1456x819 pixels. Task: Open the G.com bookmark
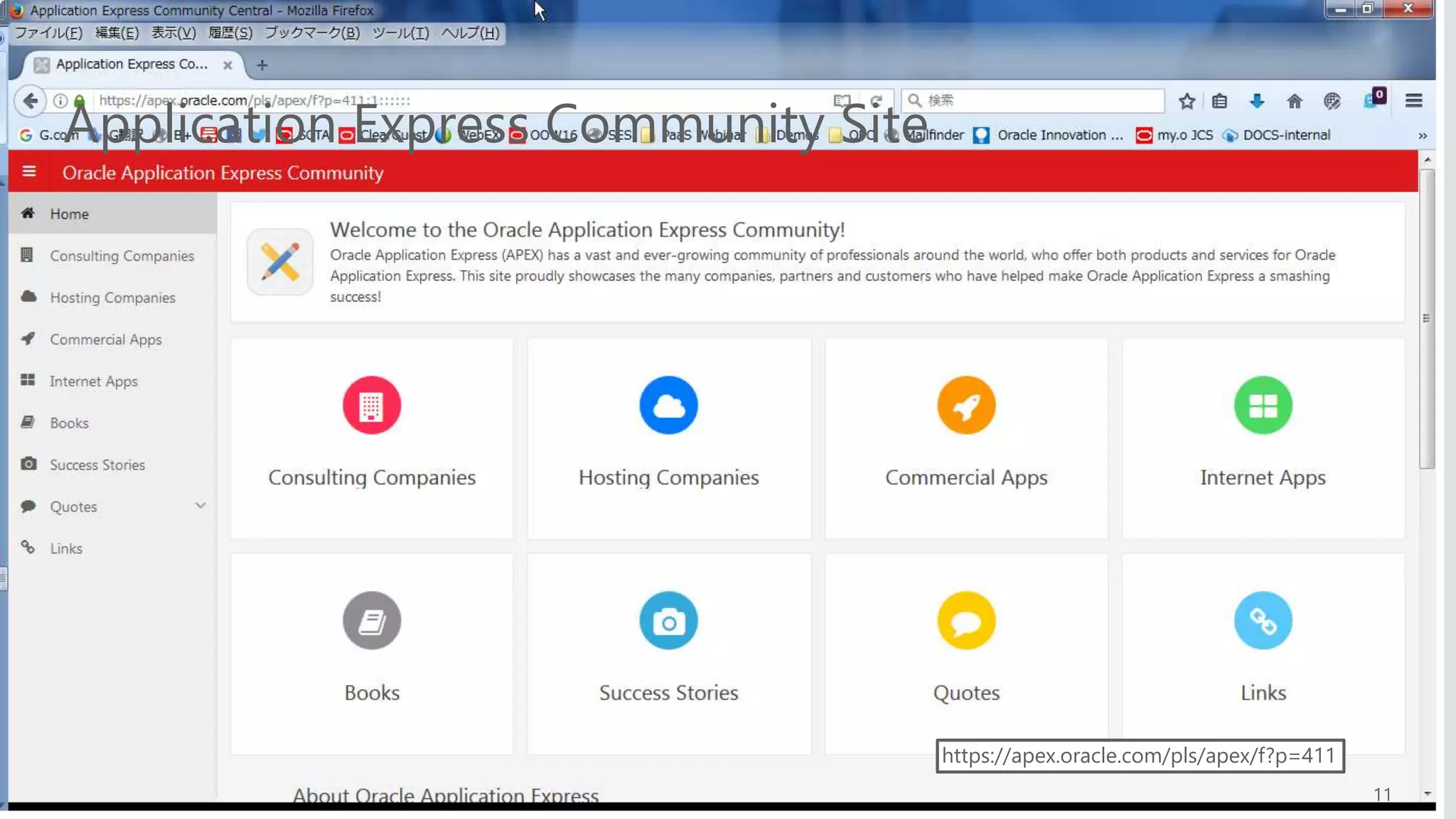pyautogui.click(x=49, y=135)
